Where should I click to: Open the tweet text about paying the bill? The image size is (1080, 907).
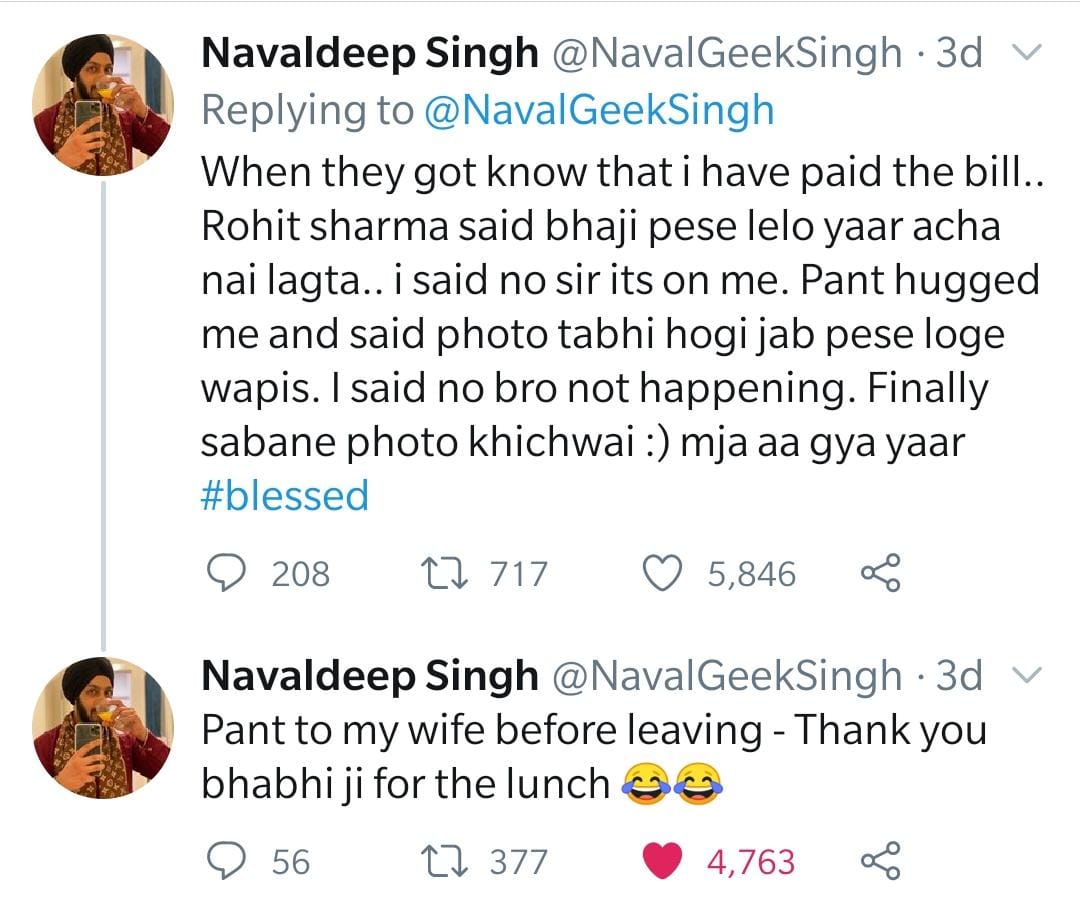pyautogui.click(x=600, y=308)
